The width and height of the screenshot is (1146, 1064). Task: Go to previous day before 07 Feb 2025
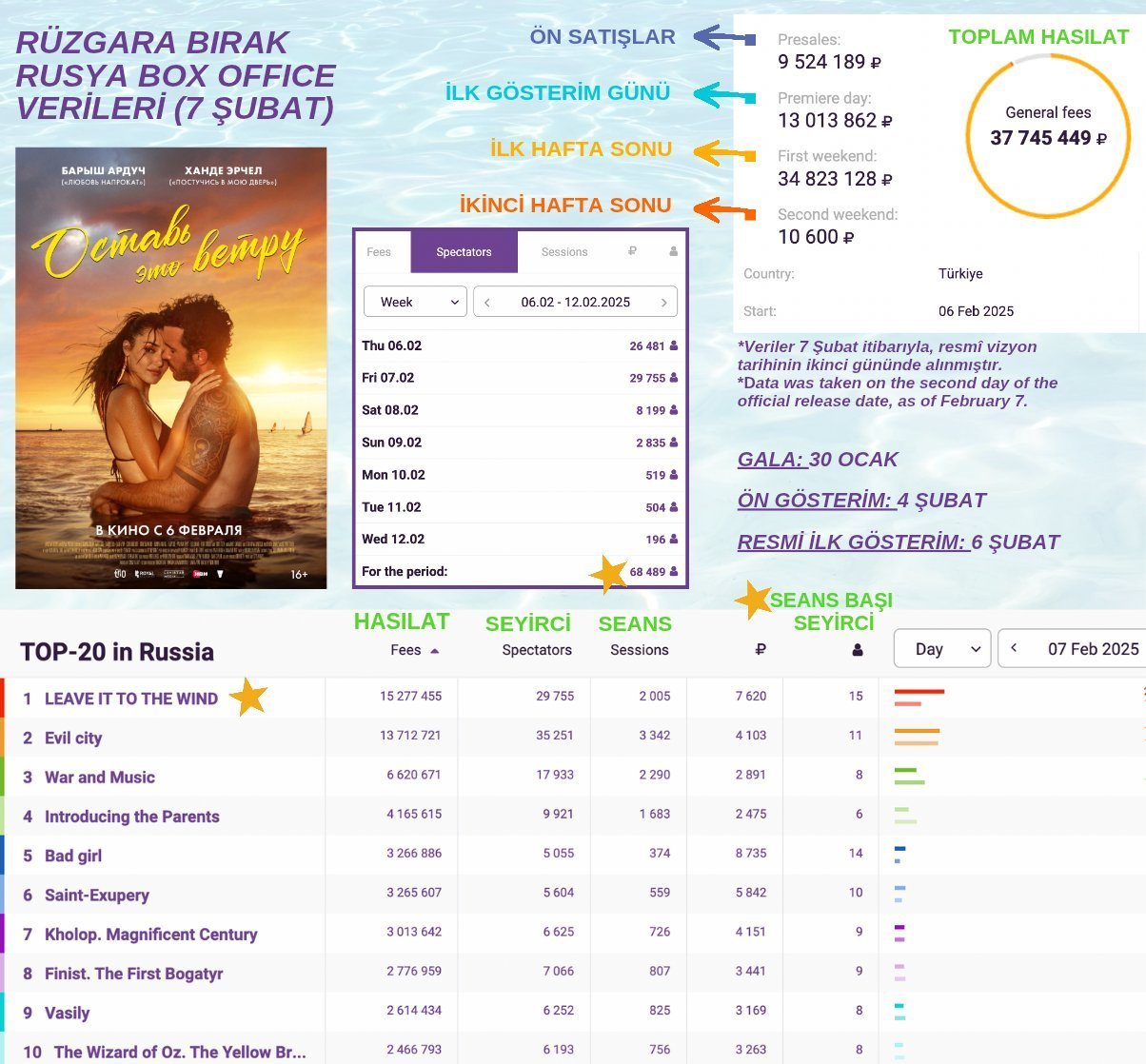tap(1014, 648)
